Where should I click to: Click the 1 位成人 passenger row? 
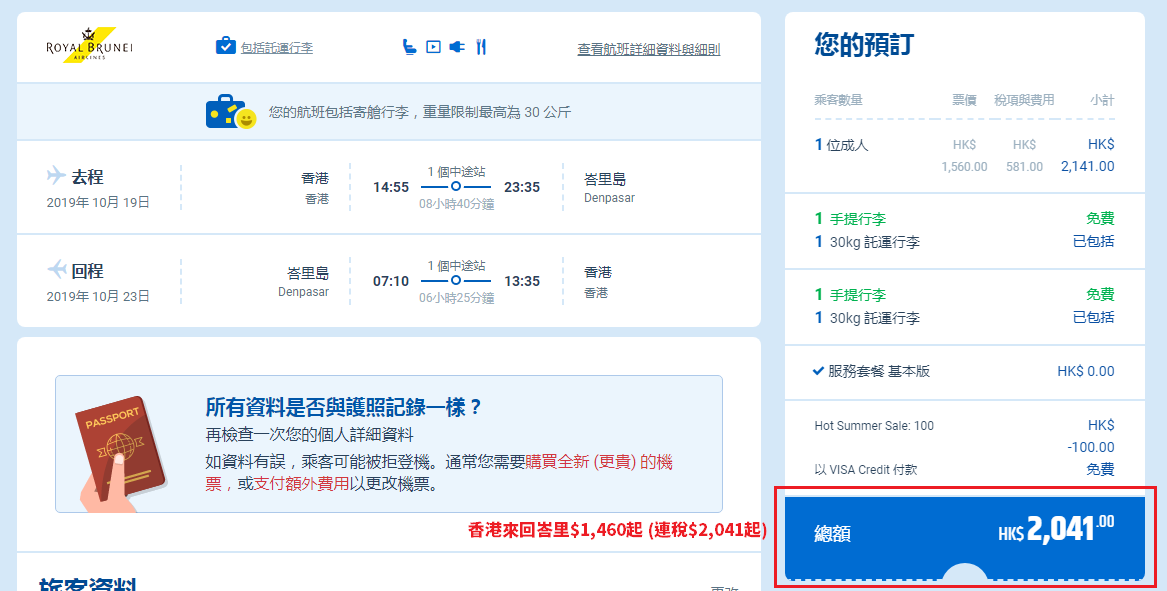coord(965,156)
